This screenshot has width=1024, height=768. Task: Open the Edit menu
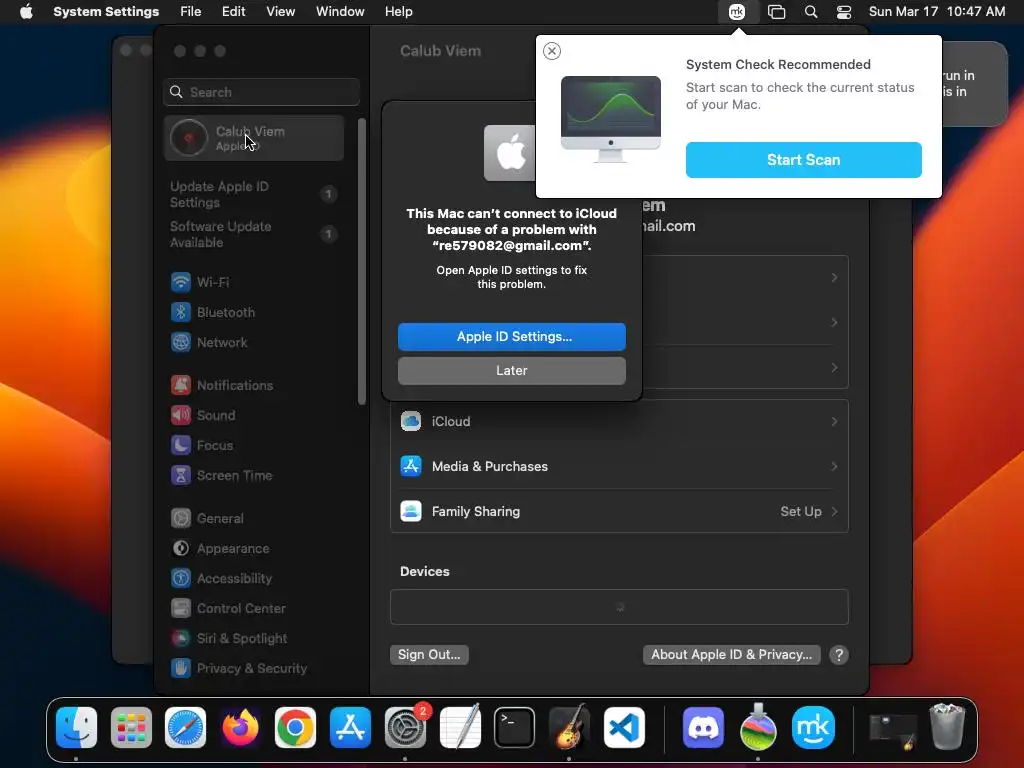click(233, 12)
